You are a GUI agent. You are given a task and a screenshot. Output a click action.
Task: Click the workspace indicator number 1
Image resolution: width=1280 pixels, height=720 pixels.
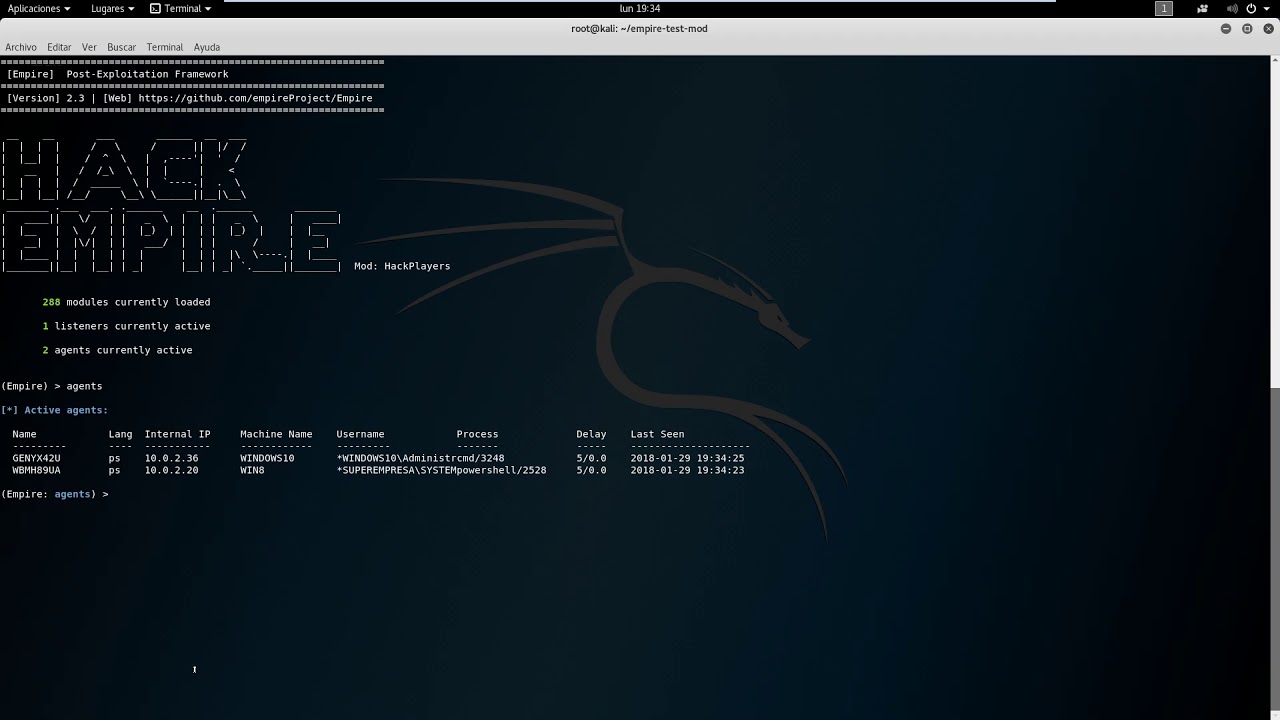(x=1164, y=8)
